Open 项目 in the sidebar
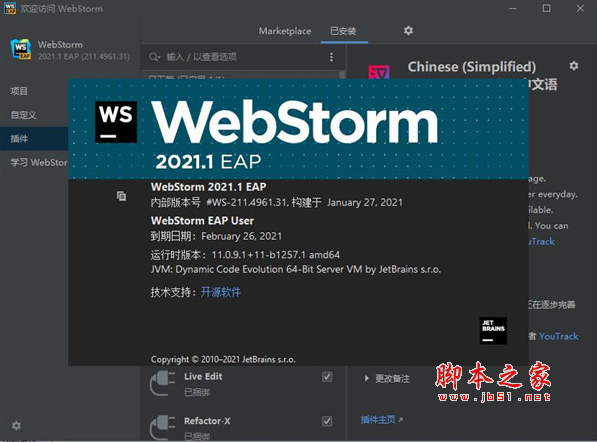The image size is (597, 443). coord(19,91)
